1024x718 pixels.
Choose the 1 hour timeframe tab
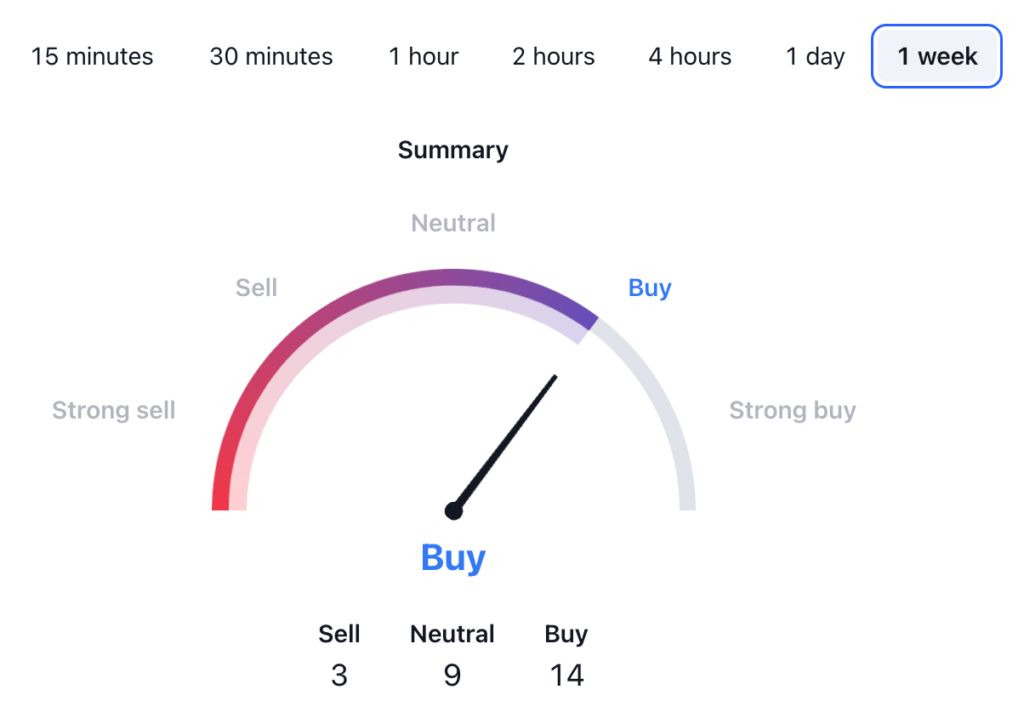tap(424, 56)
